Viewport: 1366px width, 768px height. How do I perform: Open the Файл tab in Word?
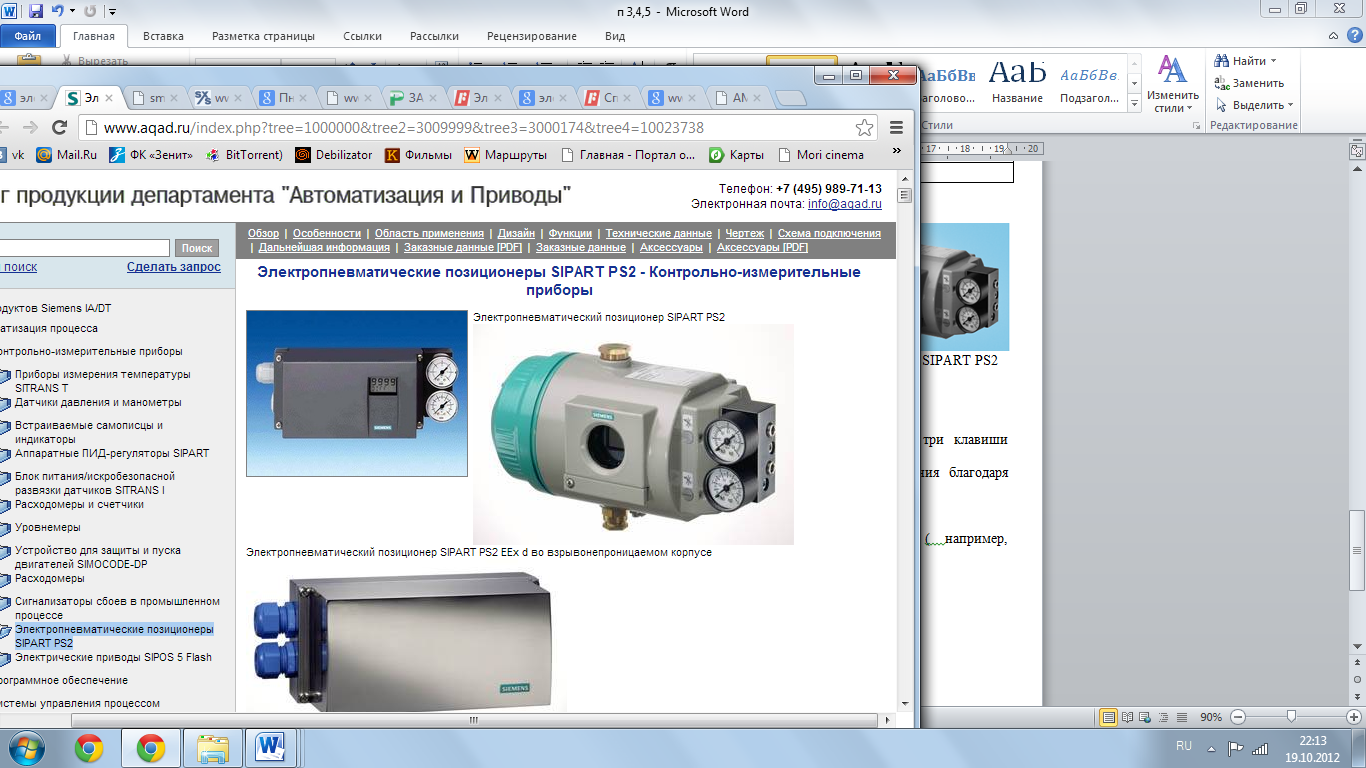tap(28, 36)
